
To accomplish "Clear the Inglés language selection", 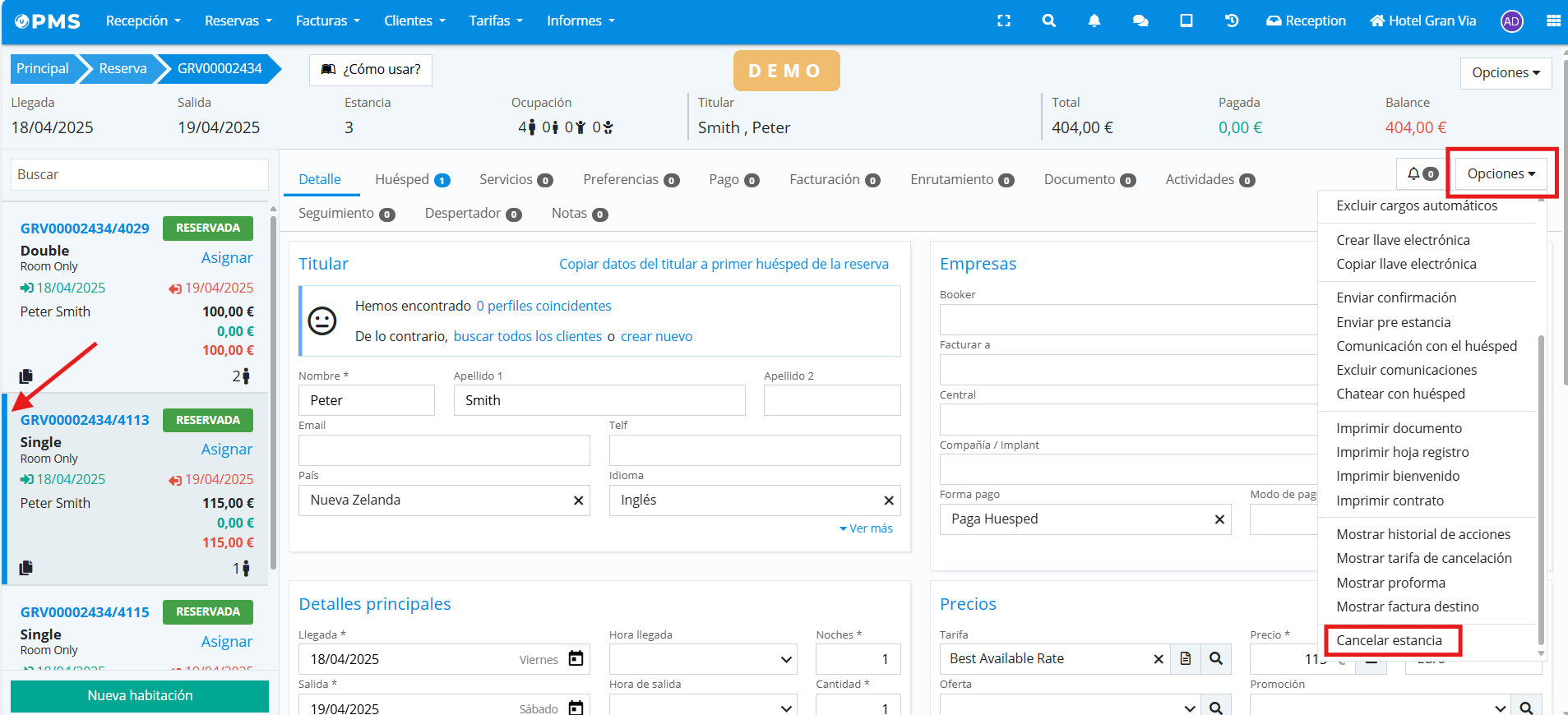I will coord(888,501).
